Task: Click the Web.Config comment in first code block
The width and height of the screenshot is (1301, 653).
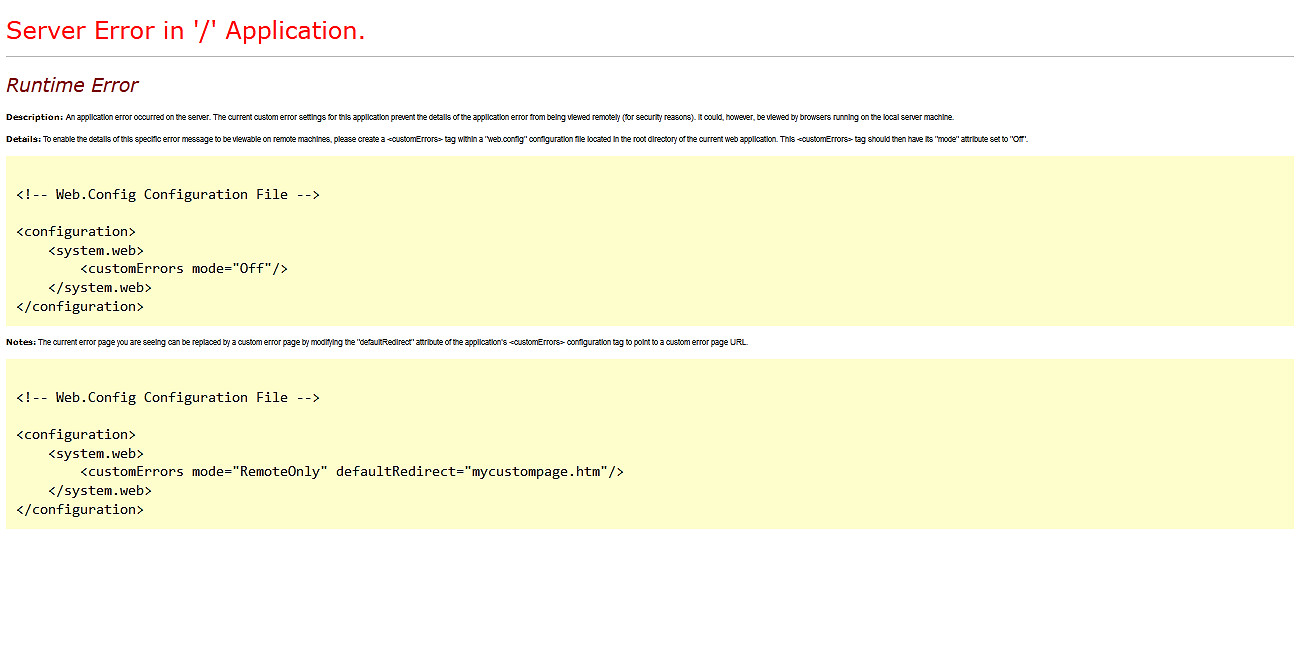Action: click(x=168, y=195)
